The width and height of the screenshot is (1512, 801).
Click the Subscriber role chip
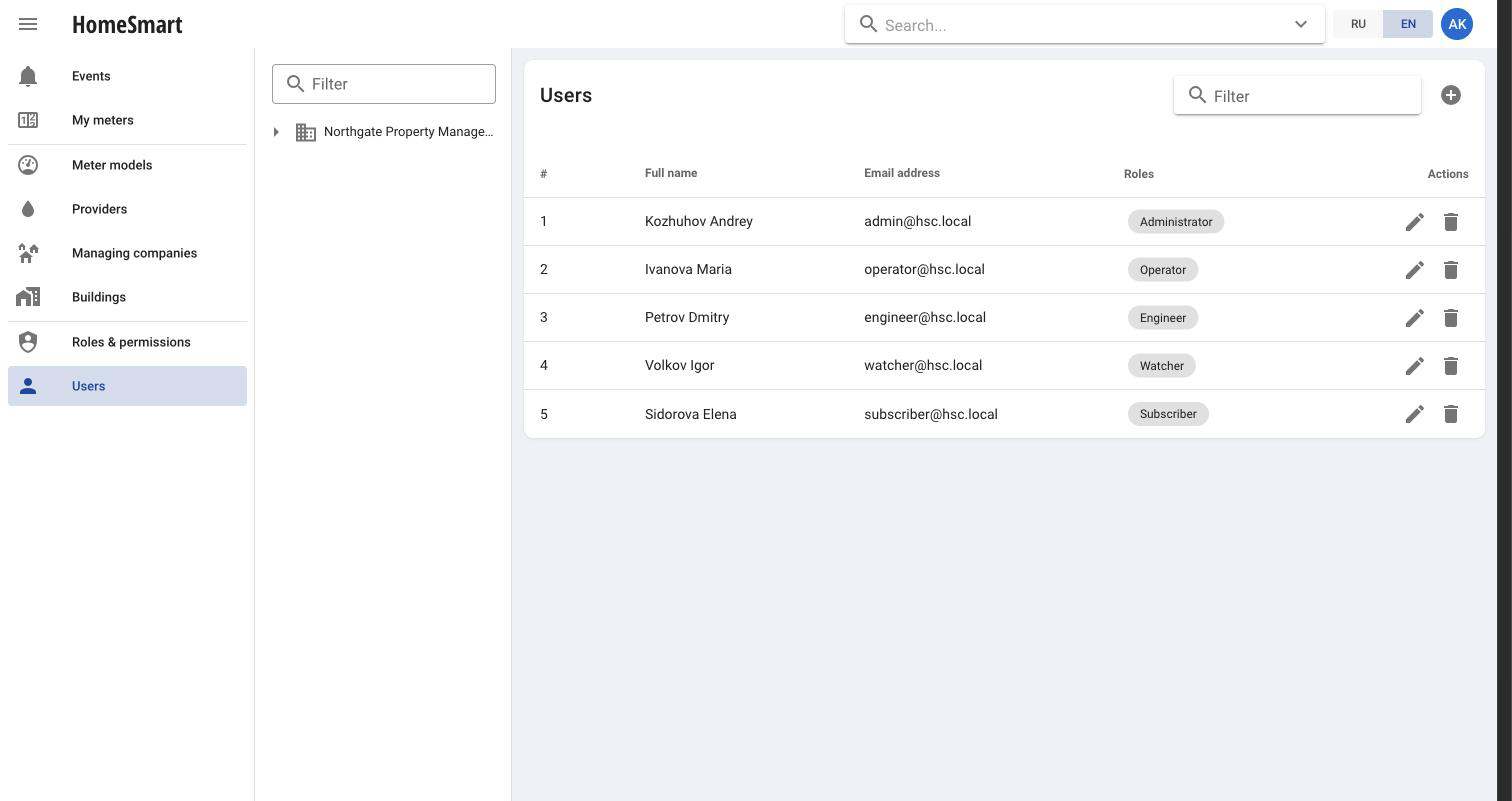1168,414
